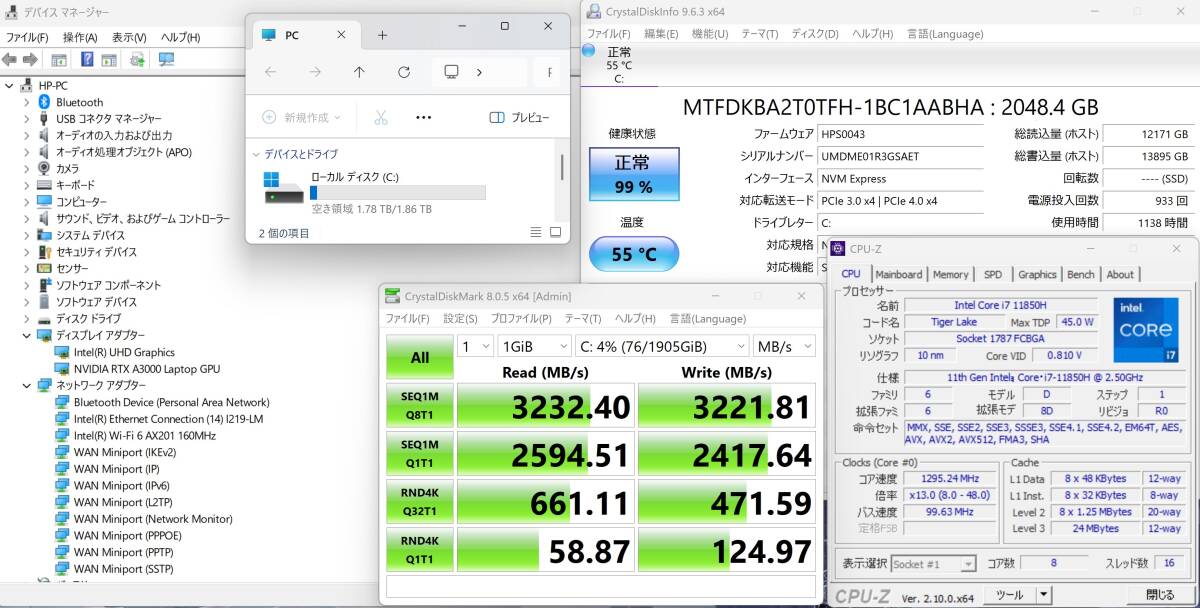This screenshot has width=1200, height=608.
Task: Collapse デバイスとドライブ group in Explorer
Action: (257, 154)
